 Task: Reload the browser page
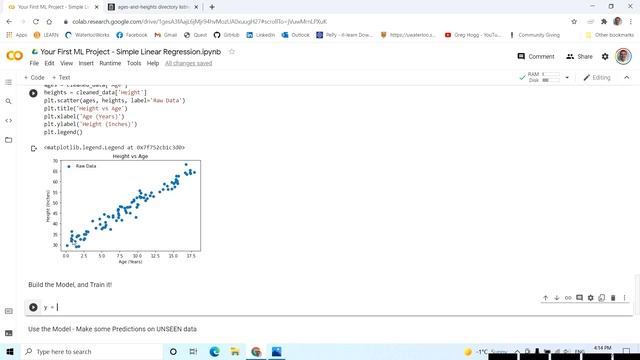(36, 22)
